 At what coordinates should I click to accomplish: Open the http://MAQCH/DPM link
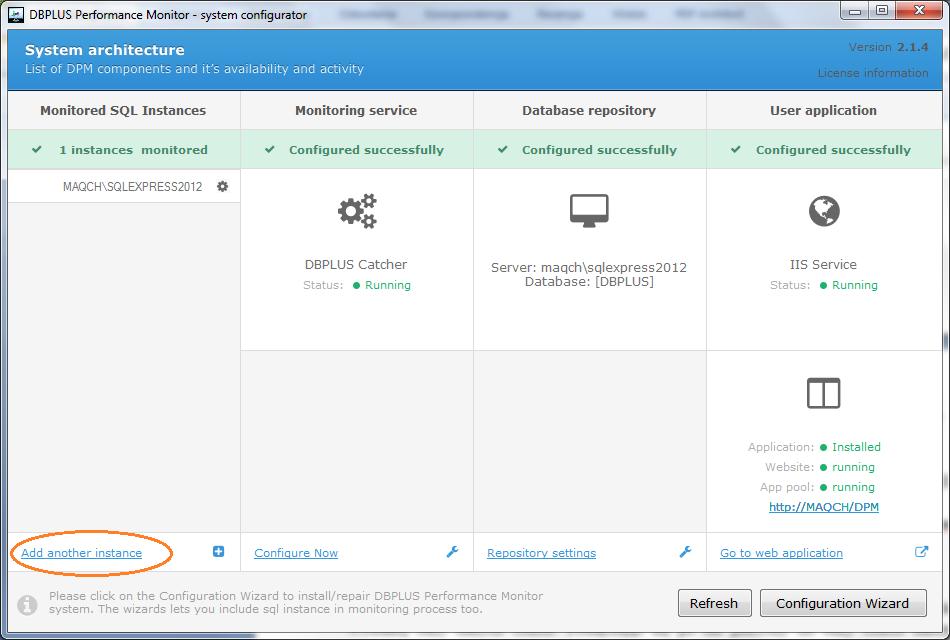point(823,507)
